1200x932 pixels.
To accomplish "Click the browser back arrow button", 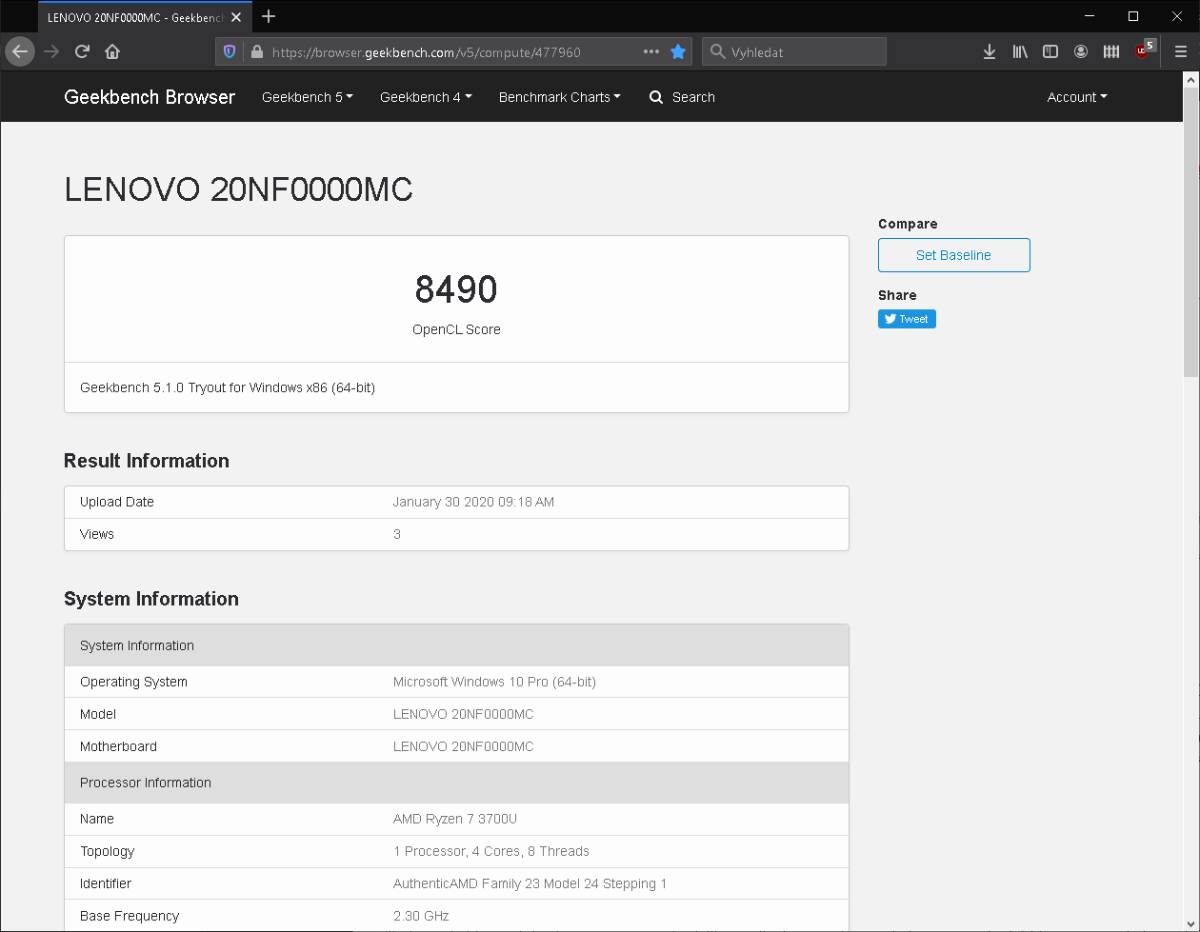I will tap(20, 52).
